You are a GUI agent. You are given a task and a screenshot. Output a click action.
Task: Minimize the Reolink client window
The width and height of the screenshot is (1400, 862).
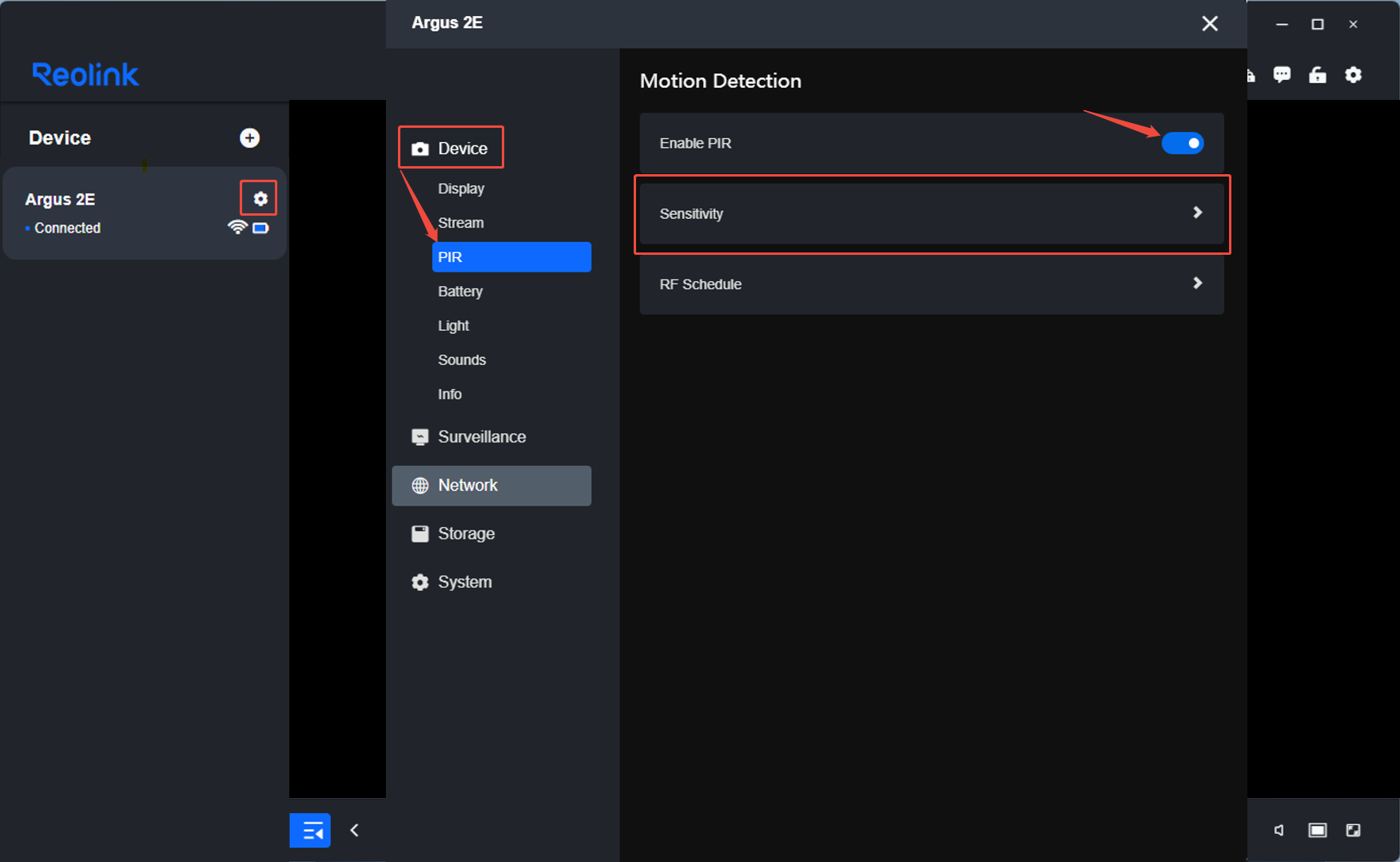pos(1282,24)
